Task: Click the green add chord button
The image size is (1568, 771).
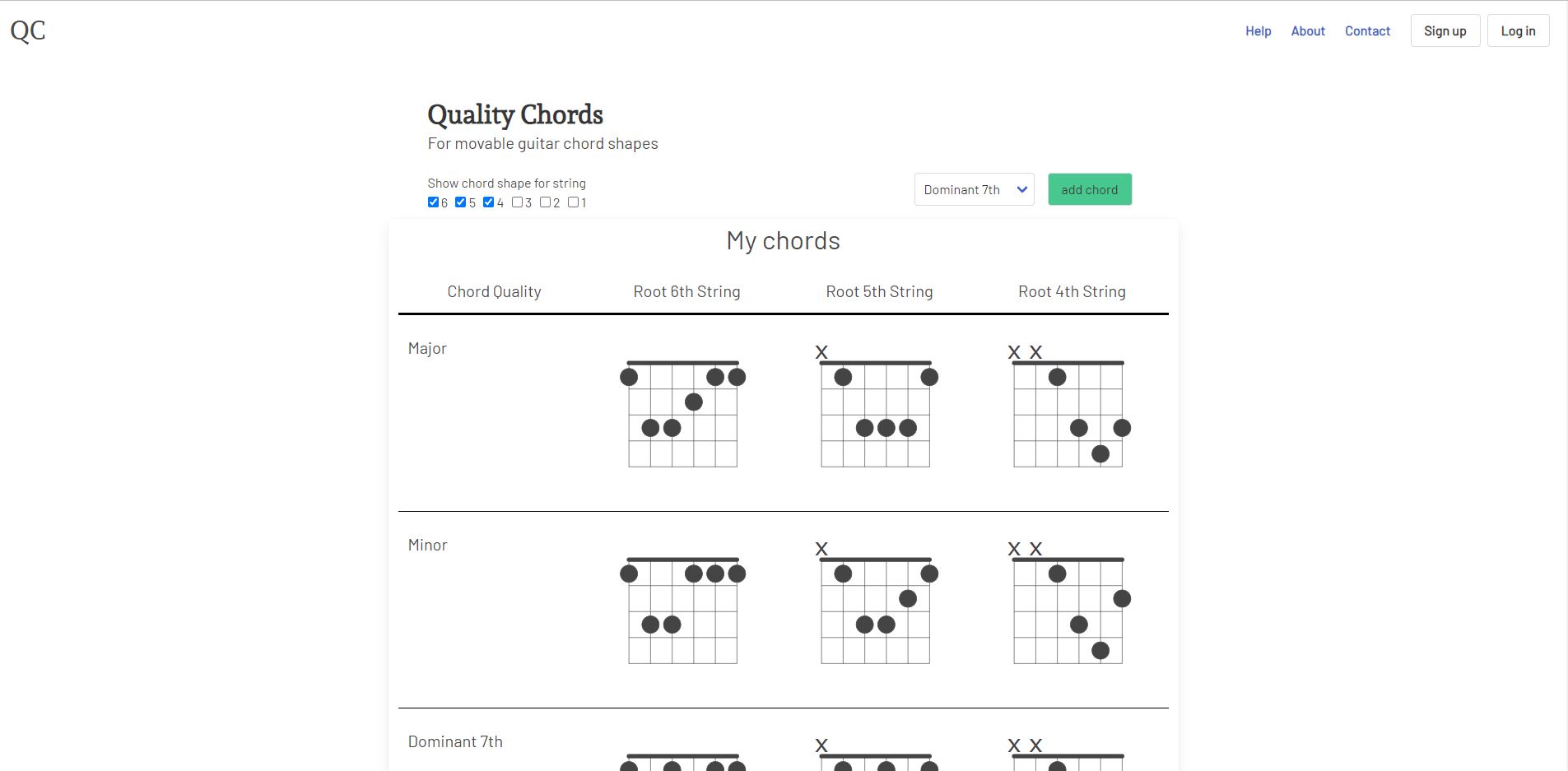Action: (1090, 189)
